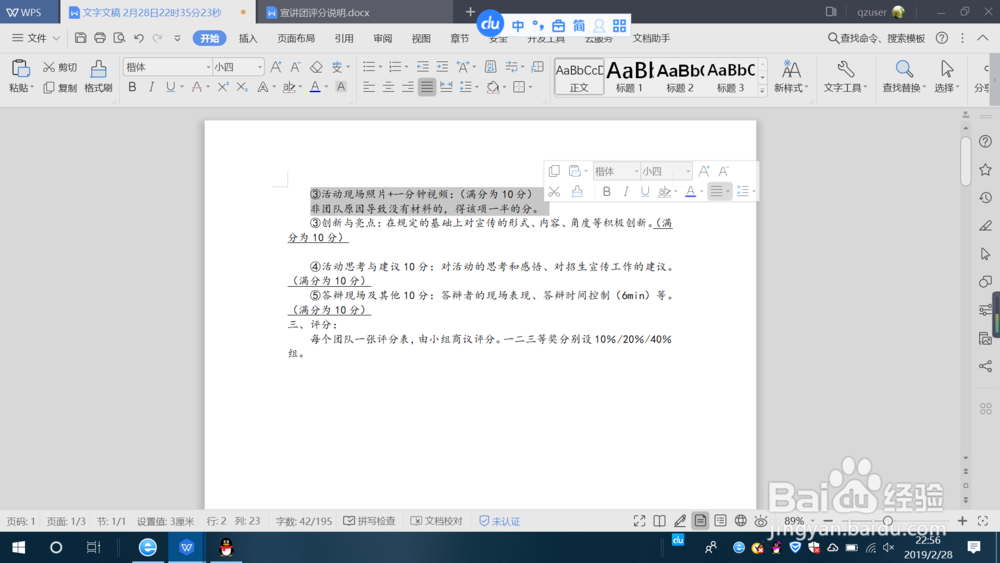Image resolution: width=1000 pixels, height=563 pixels.
Task: Open mini toolbar font size dropdown
Action: [688, 171]
